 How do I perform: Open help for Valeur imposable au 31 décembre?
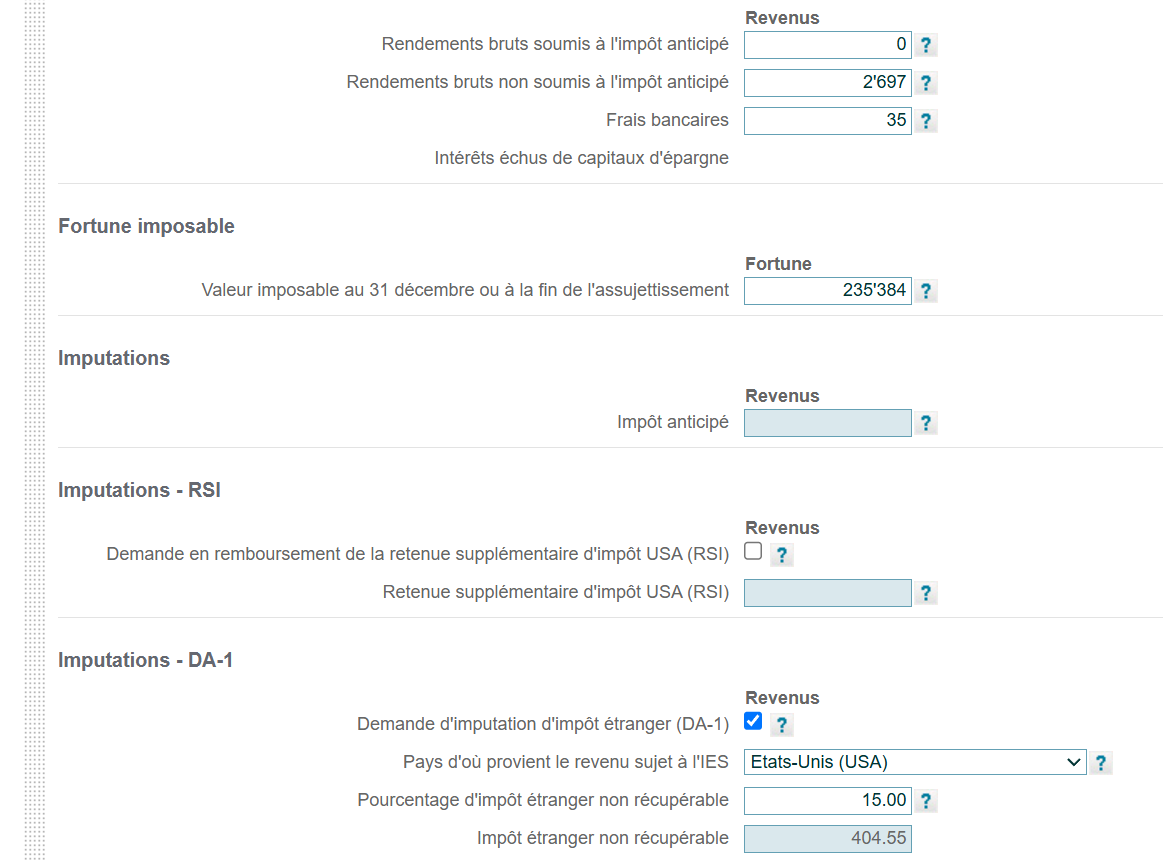point(926,291)
